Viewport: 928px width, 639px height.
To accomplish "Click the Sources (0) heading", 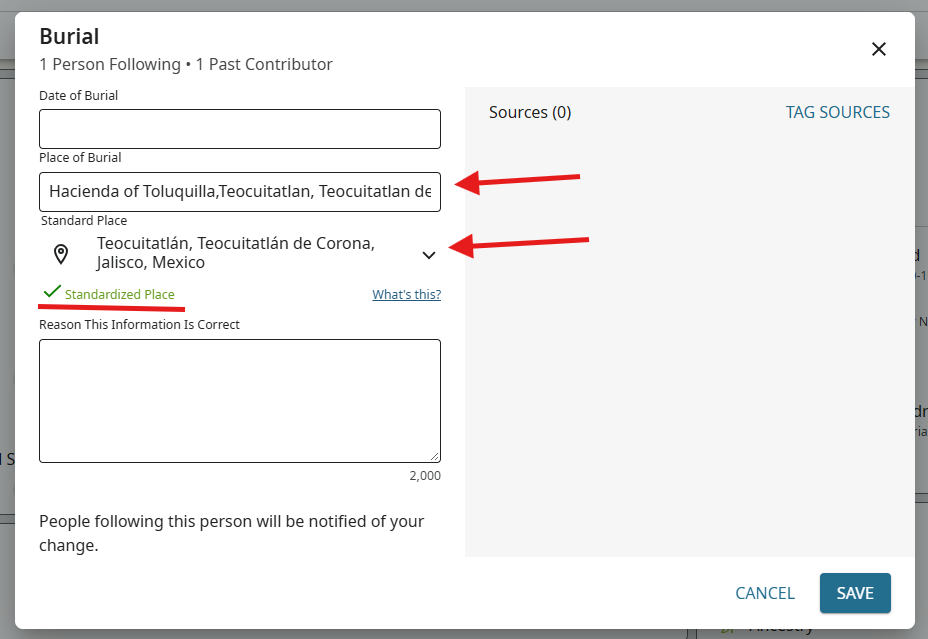I will click(530, 112).
